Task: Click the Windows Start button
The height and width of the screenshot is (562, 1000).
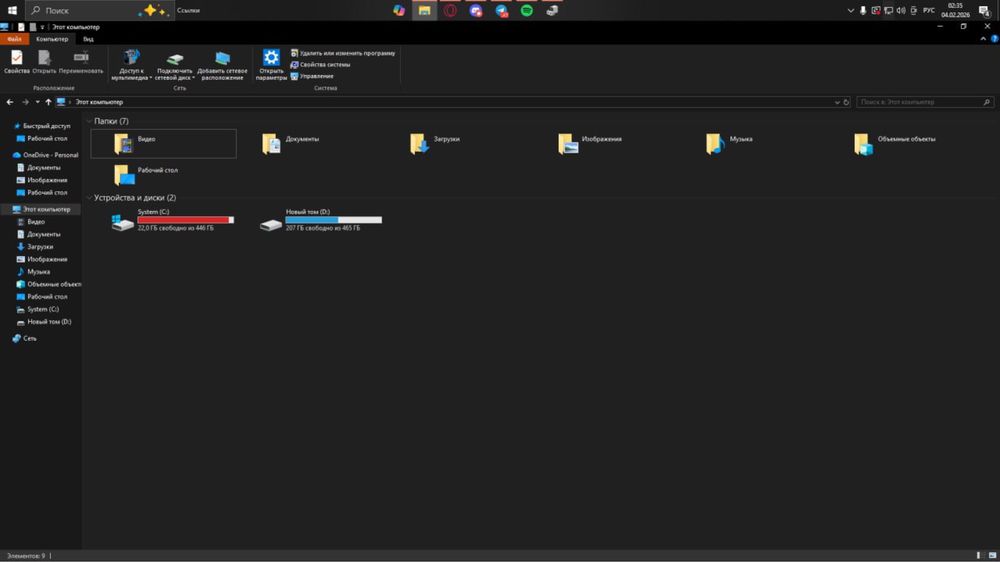Action: 12,10
